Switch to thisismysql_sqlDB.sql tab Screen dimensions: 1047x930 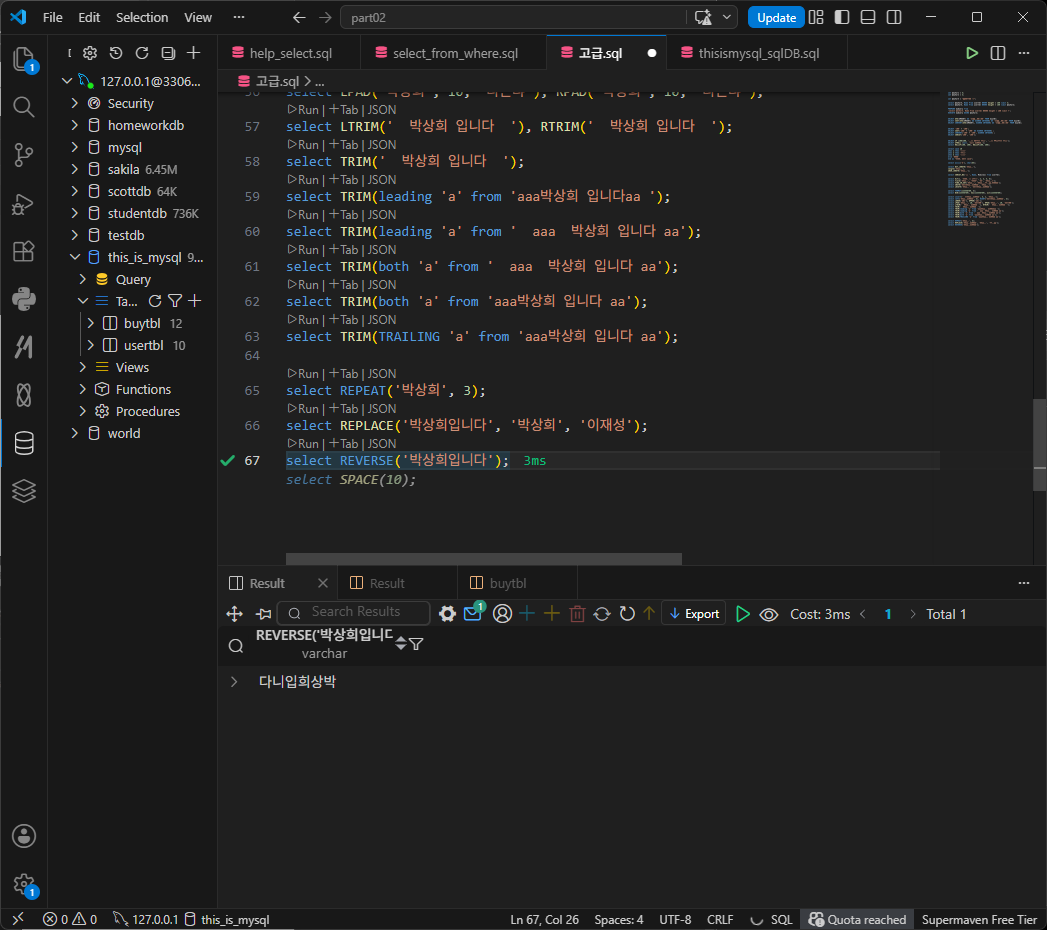tap(757, 53)
